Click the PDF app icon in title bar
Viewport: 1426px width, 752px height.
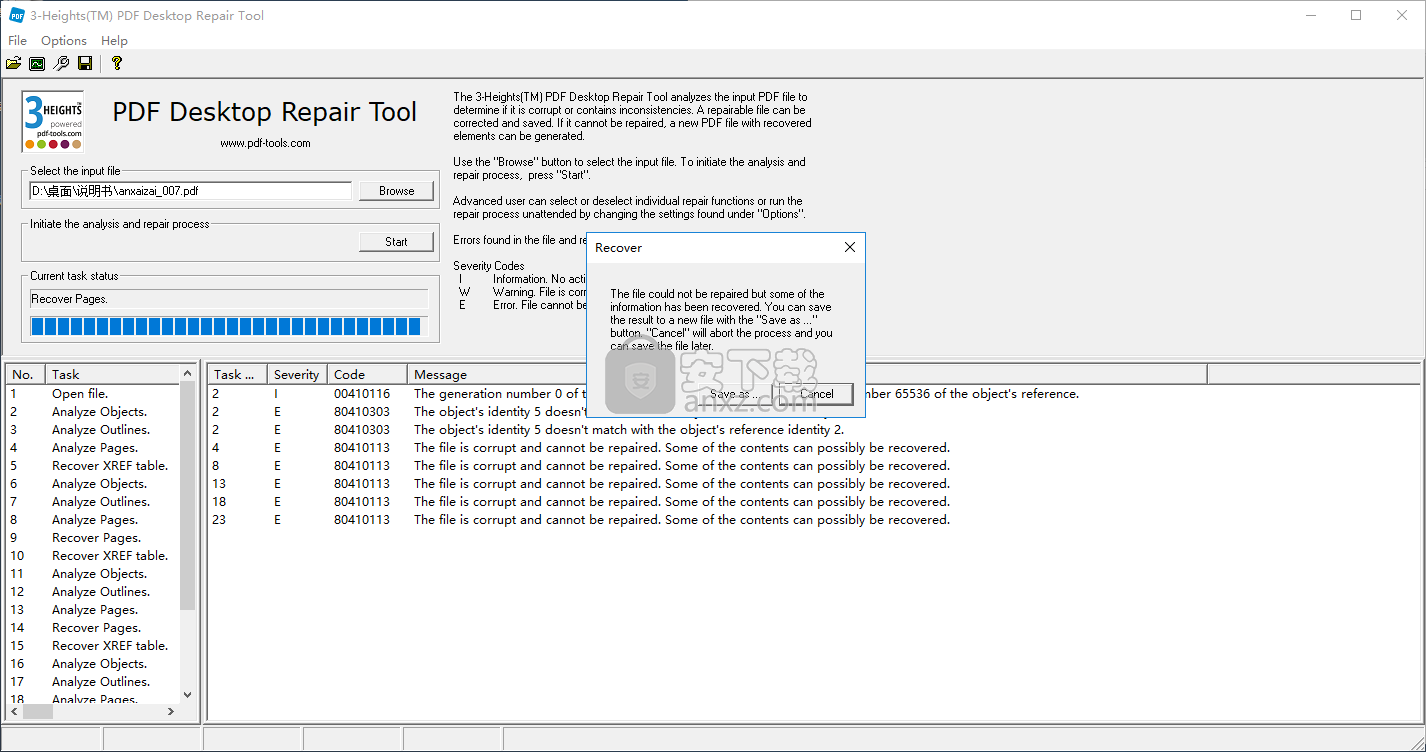coord(17,15)
